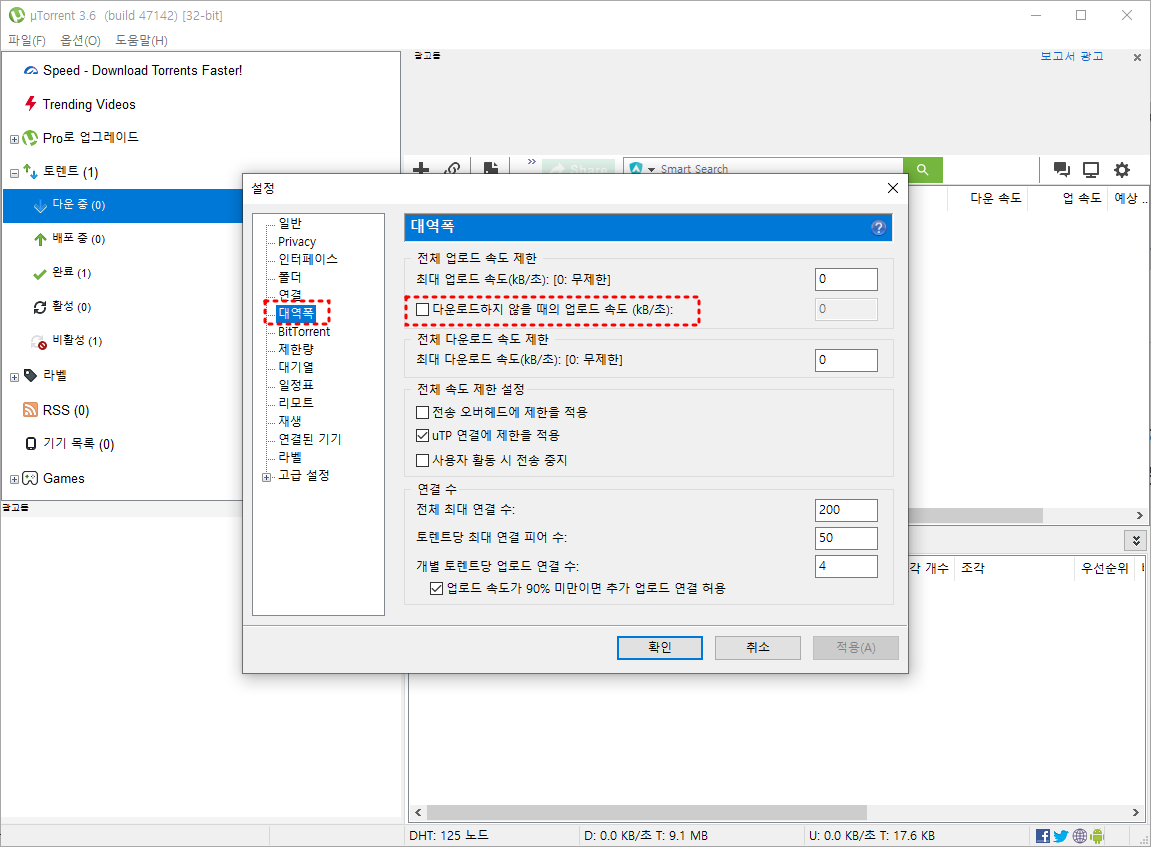
Task: Expand the toolbar overflow chevrons
Action: [x=531, y=161]
